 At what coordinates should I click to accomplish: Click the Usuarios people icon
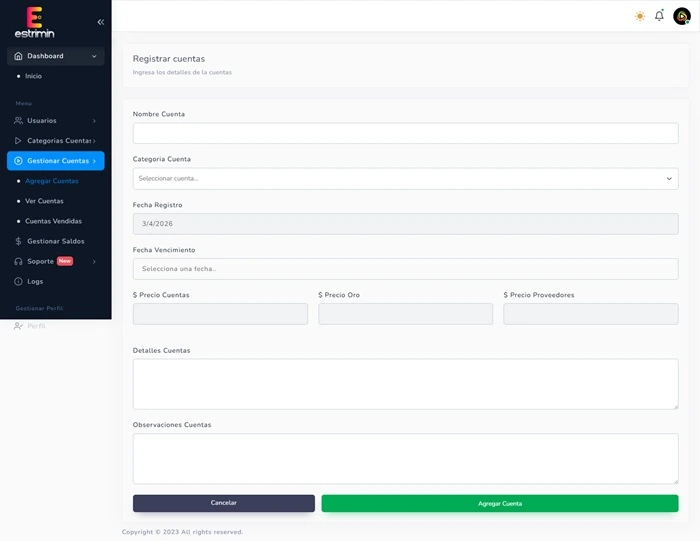pos(18,121)
